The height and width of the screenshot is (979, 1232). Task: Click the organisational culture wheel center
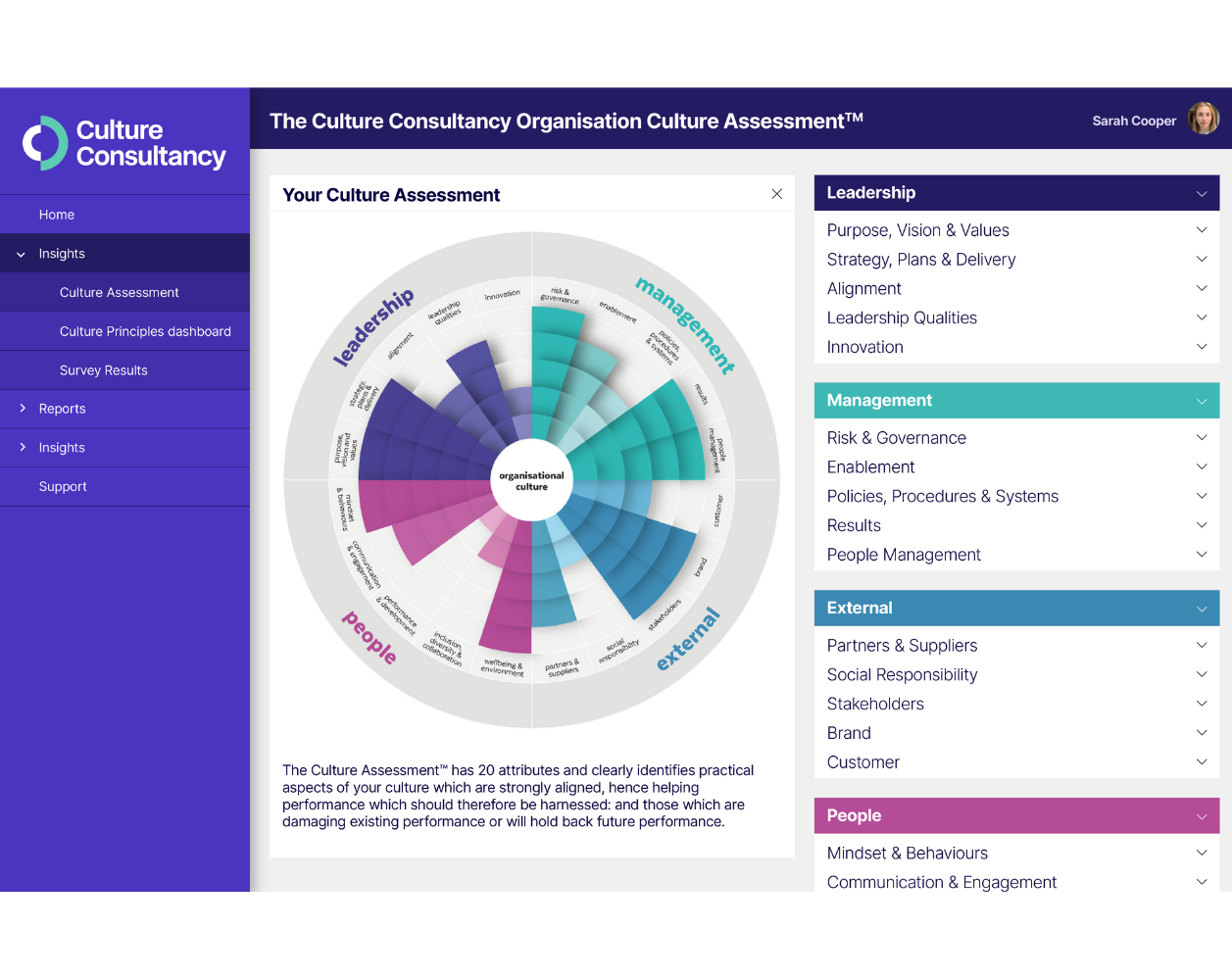point(531,481)
